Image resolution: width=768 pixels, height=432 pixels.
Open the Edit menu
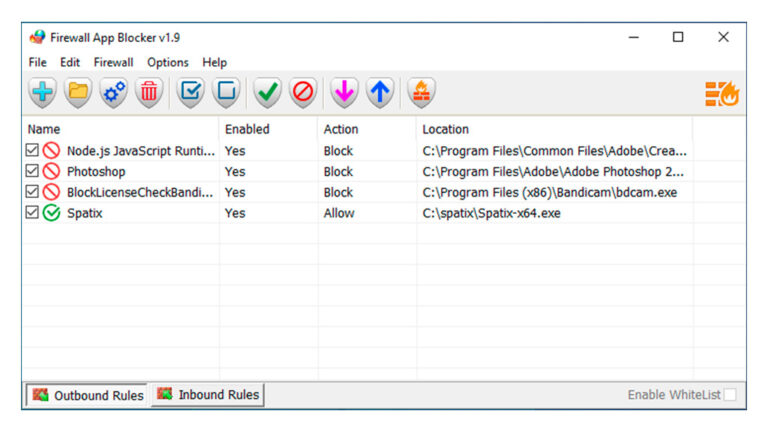click(x=70, y=63)
